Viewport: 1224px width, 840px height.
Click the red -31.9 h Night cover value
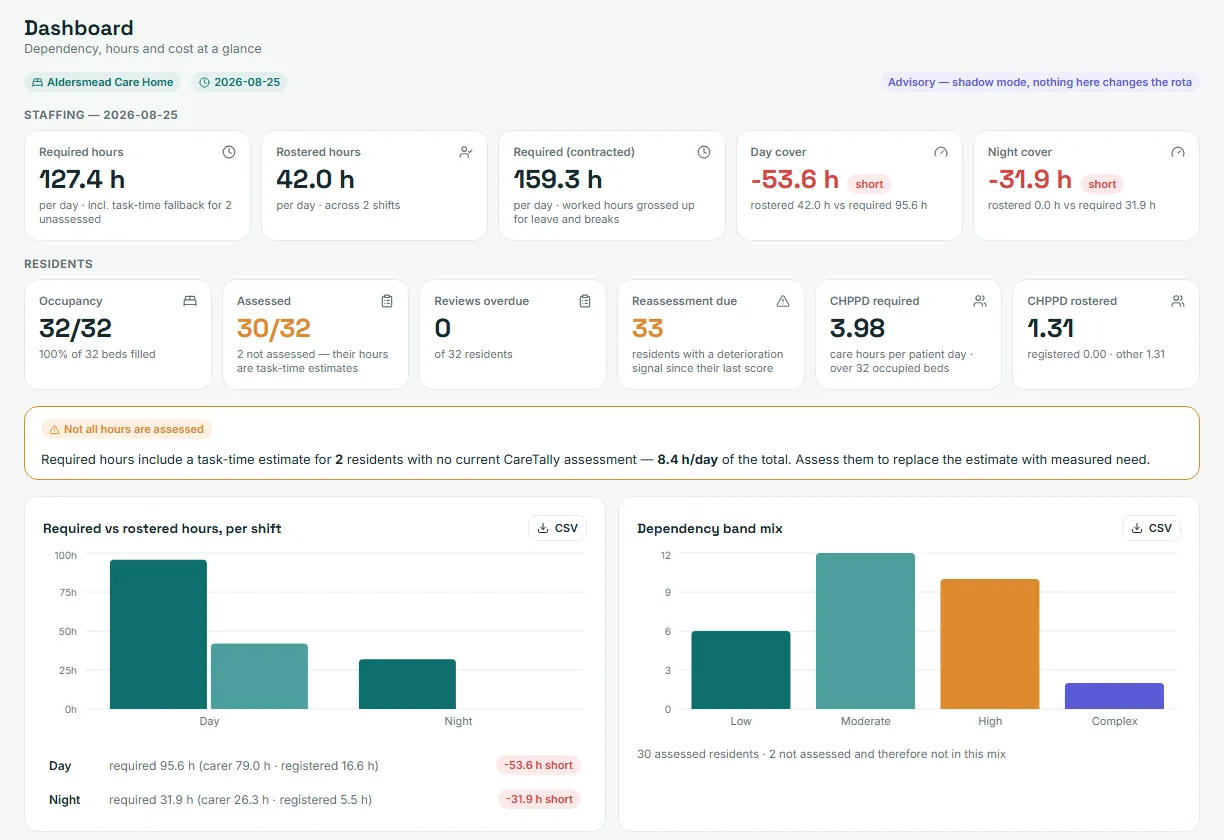coord(1030,180)
